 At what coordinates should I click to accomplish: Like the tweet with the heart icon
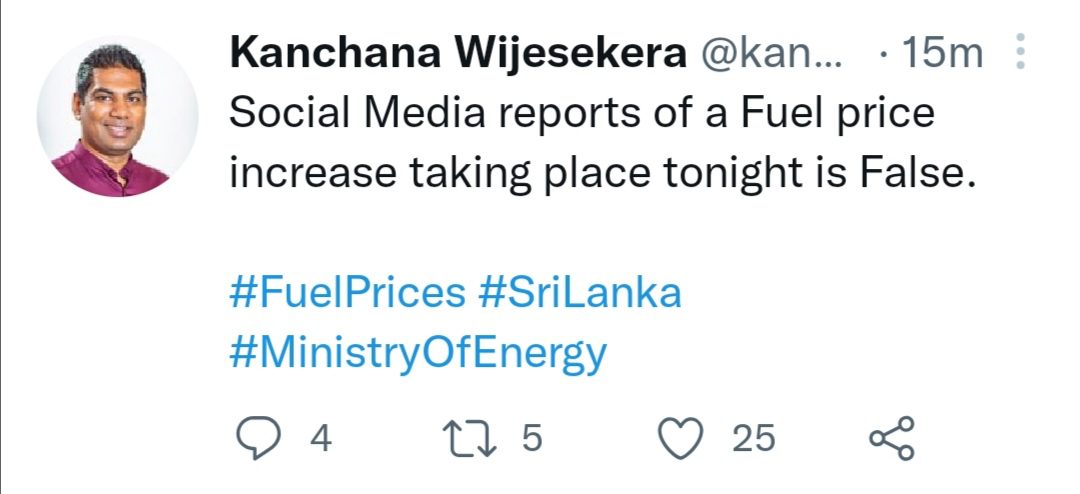684,439
